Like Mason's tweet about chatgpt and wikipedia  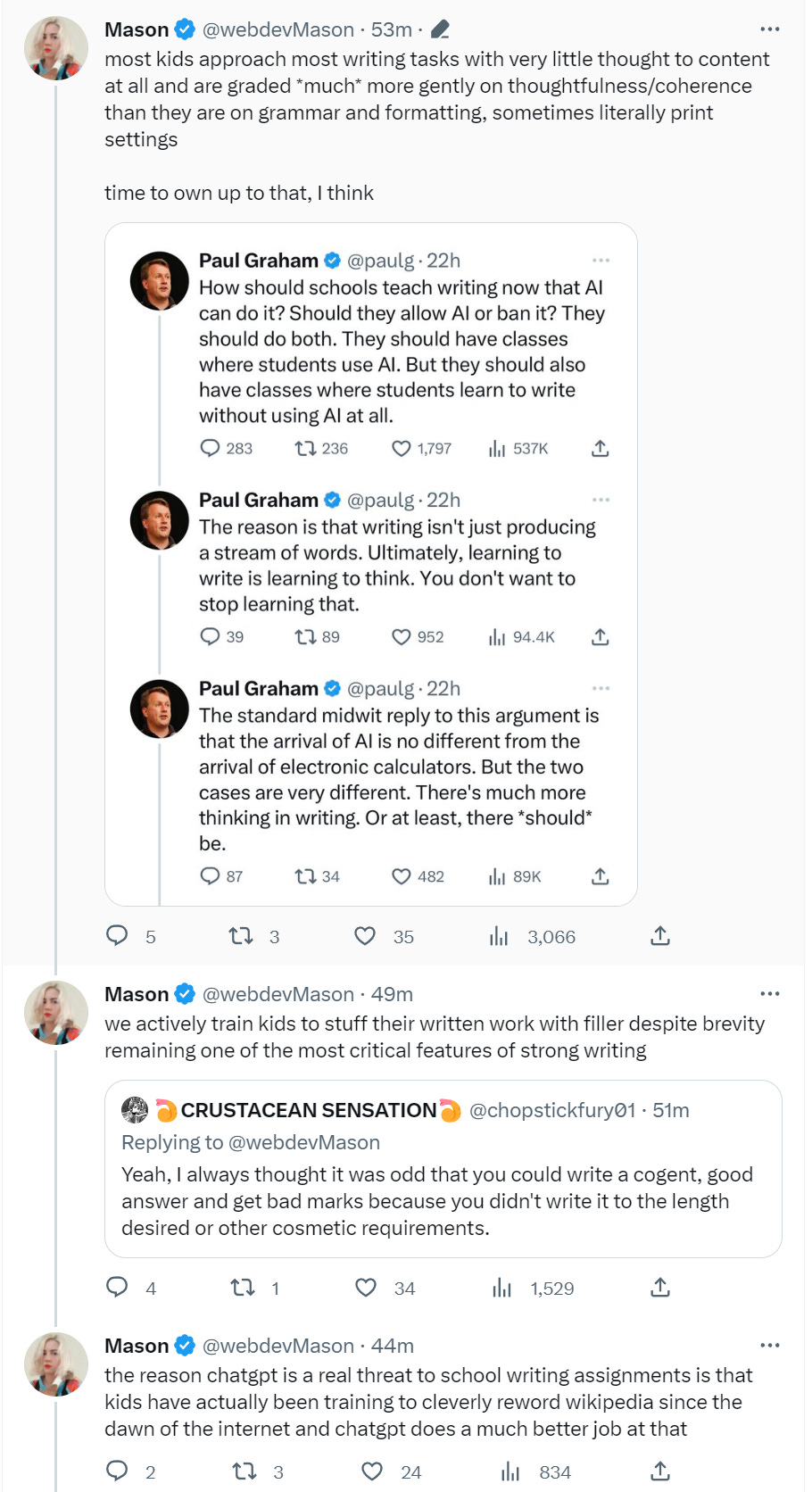click(372, 1471)
